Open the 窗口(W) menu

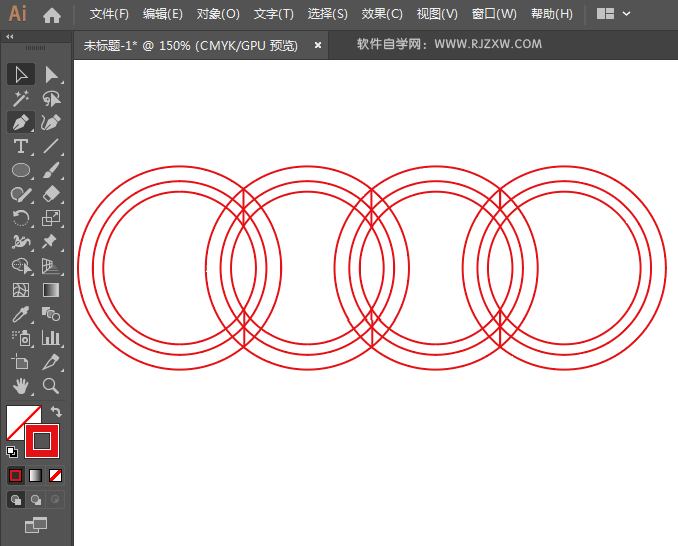[x=494, y=14]
